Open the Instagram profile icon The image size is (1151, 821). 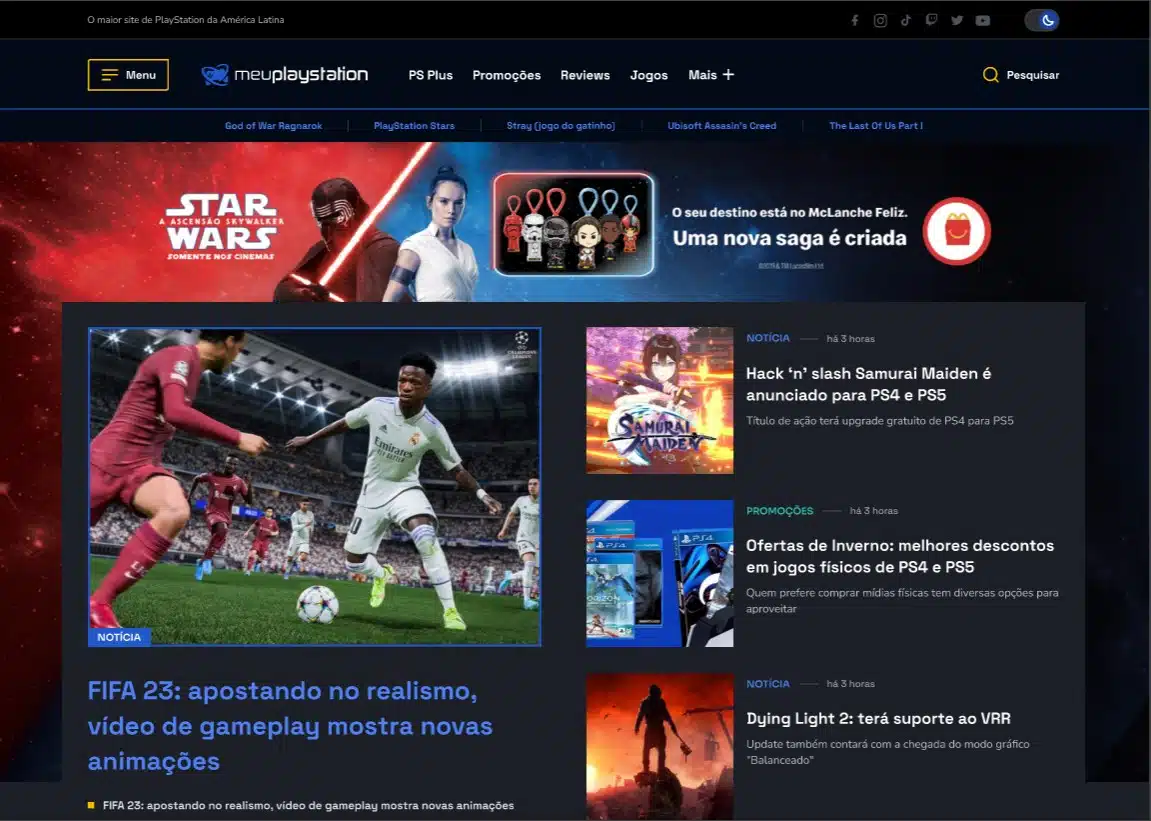pyautogui.click(x=881, y=19)
